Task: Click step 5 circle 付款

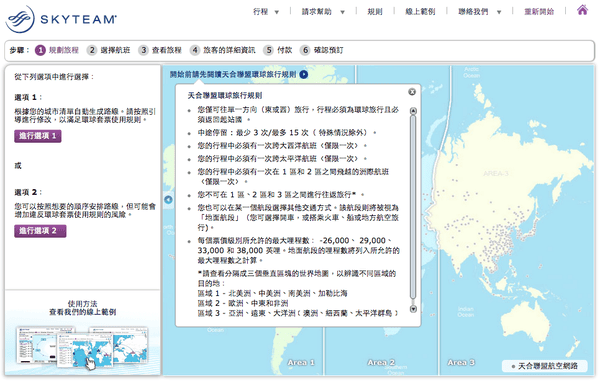Action: tap(269, 50)
